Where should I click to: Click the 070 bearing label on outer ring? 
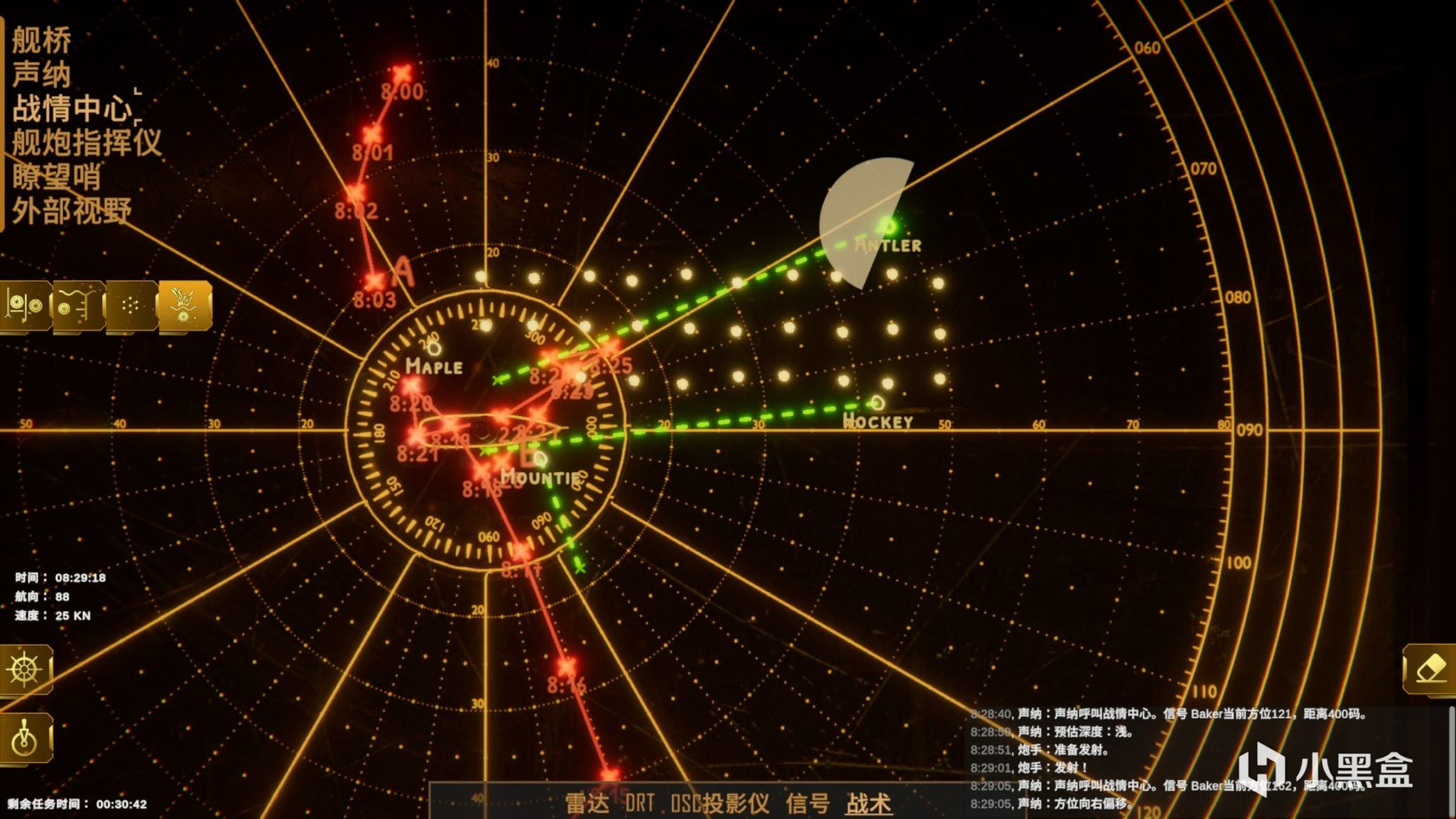[x=1203, y=169]
